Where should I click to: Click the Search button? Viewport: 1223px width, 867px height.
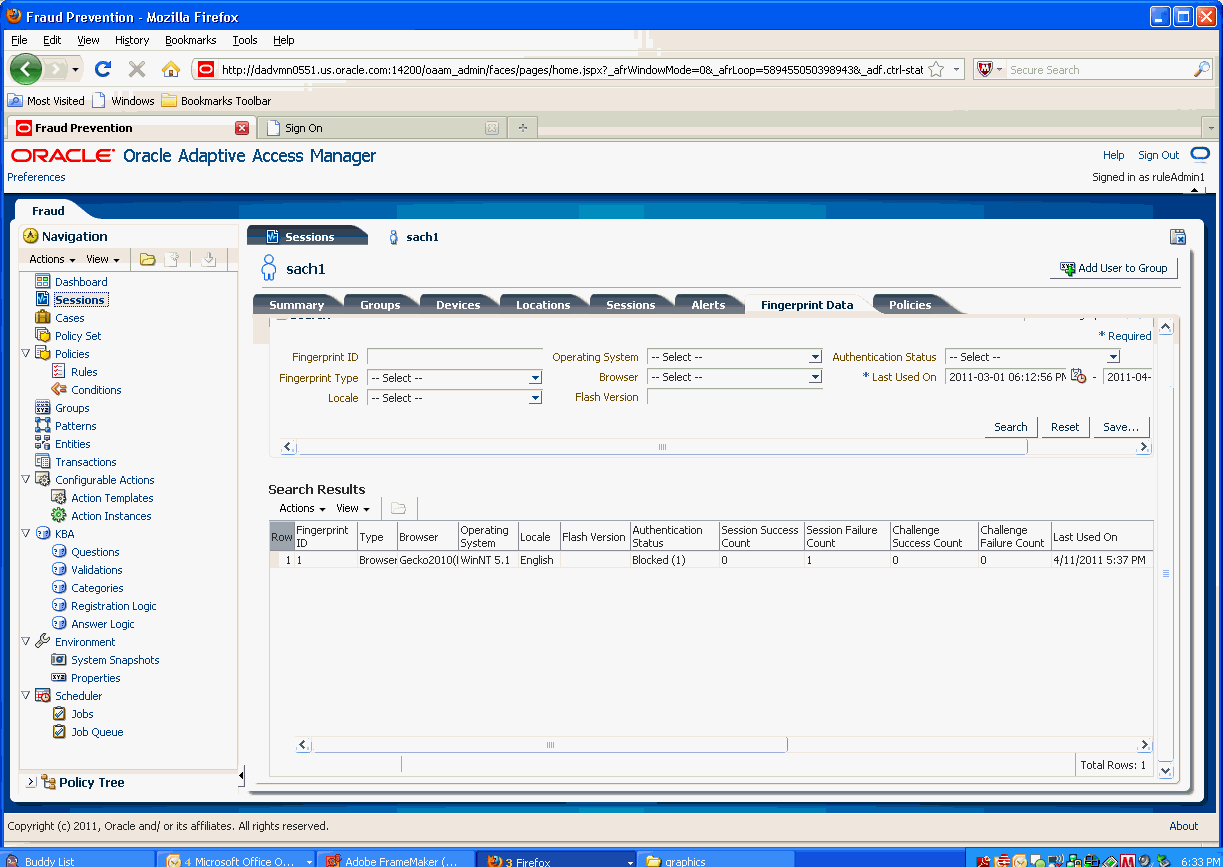(1010, 426)
